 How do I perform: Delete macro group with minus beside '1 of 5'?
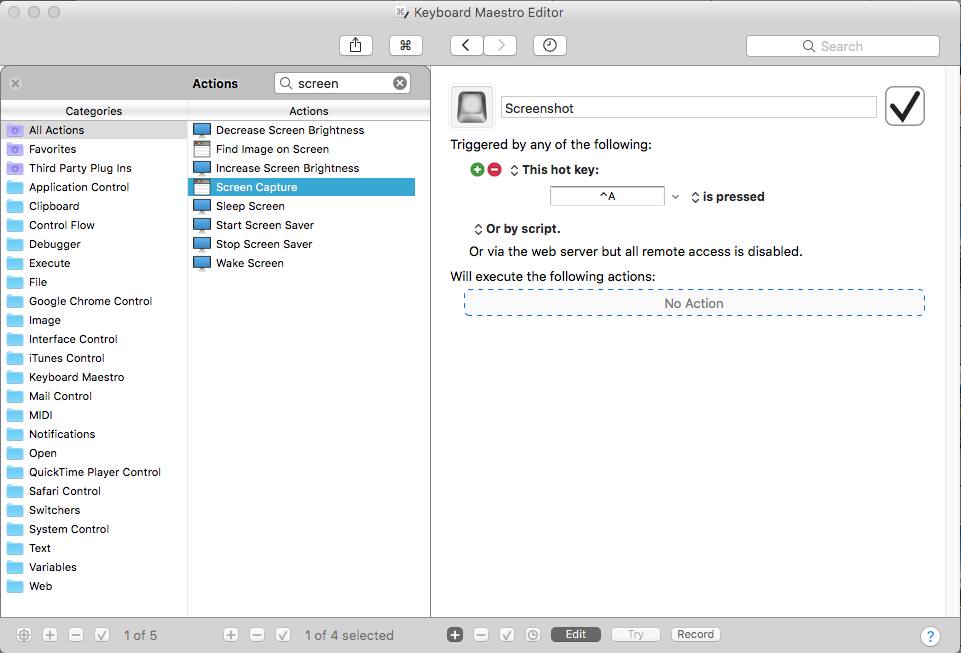76,635
